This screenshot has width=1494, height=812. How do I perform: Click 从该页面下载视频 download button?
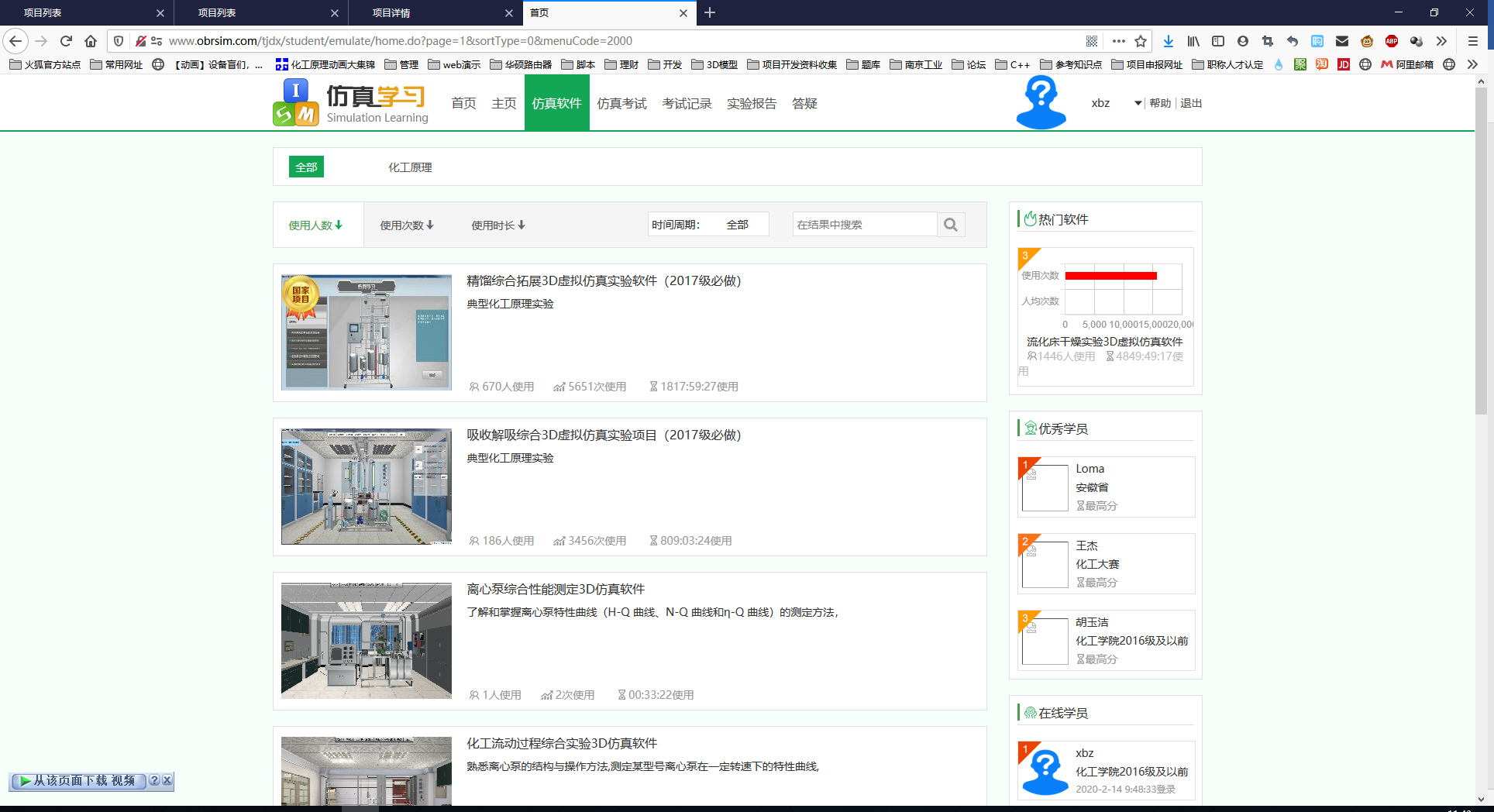click(x=78, y=780)
